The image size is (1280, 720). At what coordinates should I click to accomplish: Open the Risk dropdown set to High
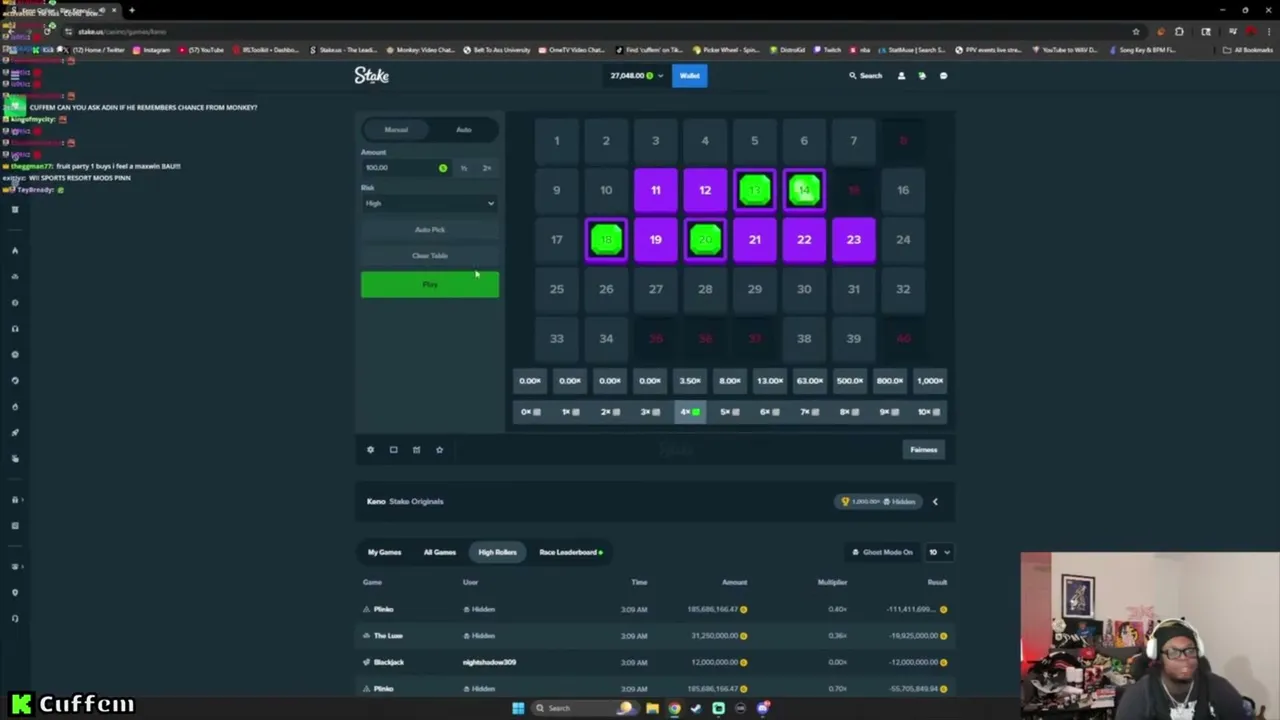point(430,203)
